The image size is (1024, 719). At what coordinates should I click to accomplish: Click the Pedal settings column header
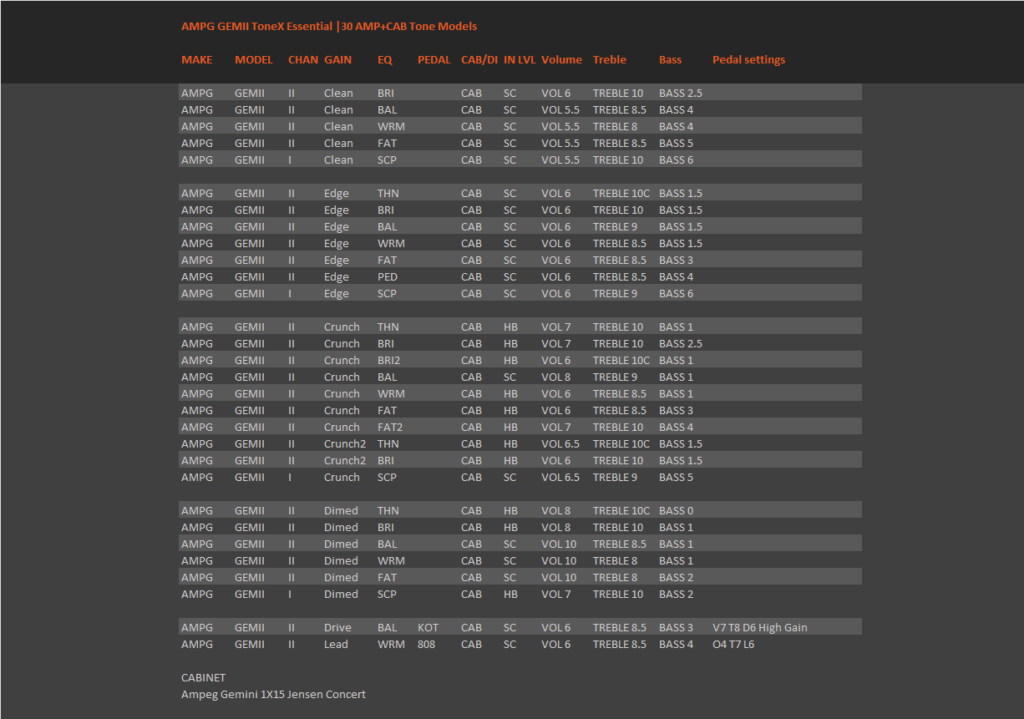point(748,59)
